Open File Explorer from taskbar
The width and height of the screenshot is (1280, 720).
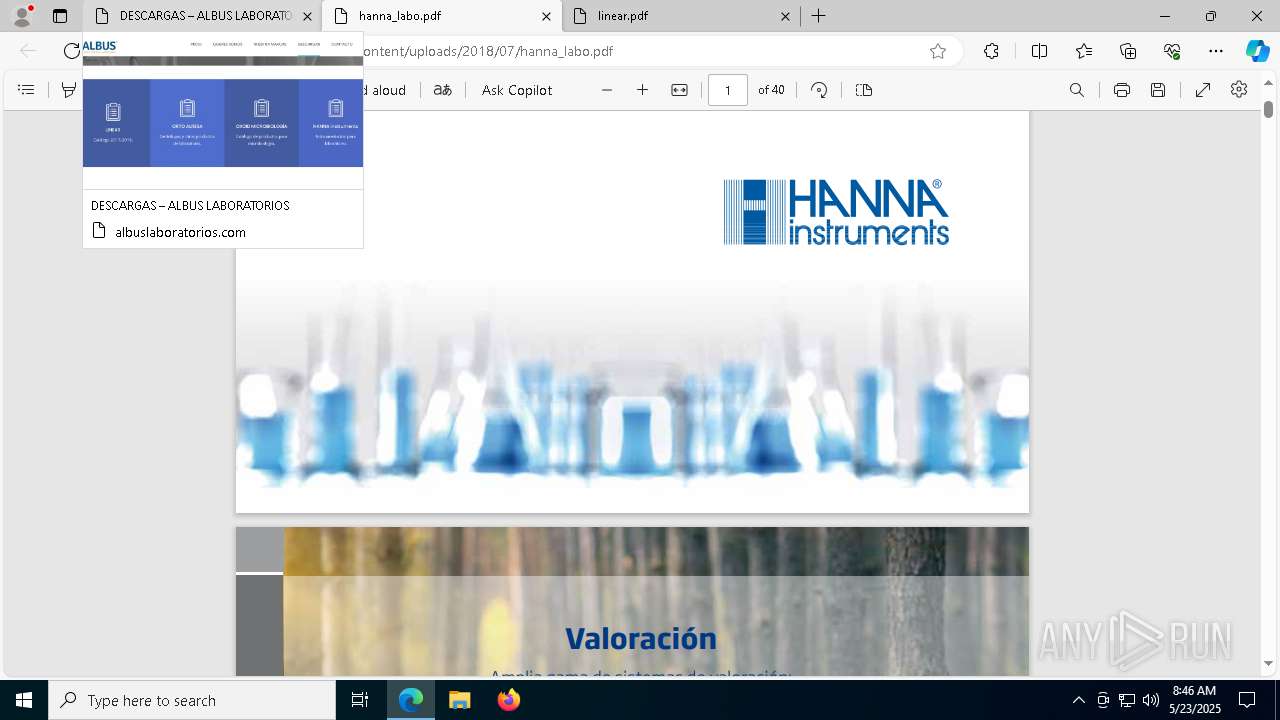pyautogui.click(x=459, y=700)
